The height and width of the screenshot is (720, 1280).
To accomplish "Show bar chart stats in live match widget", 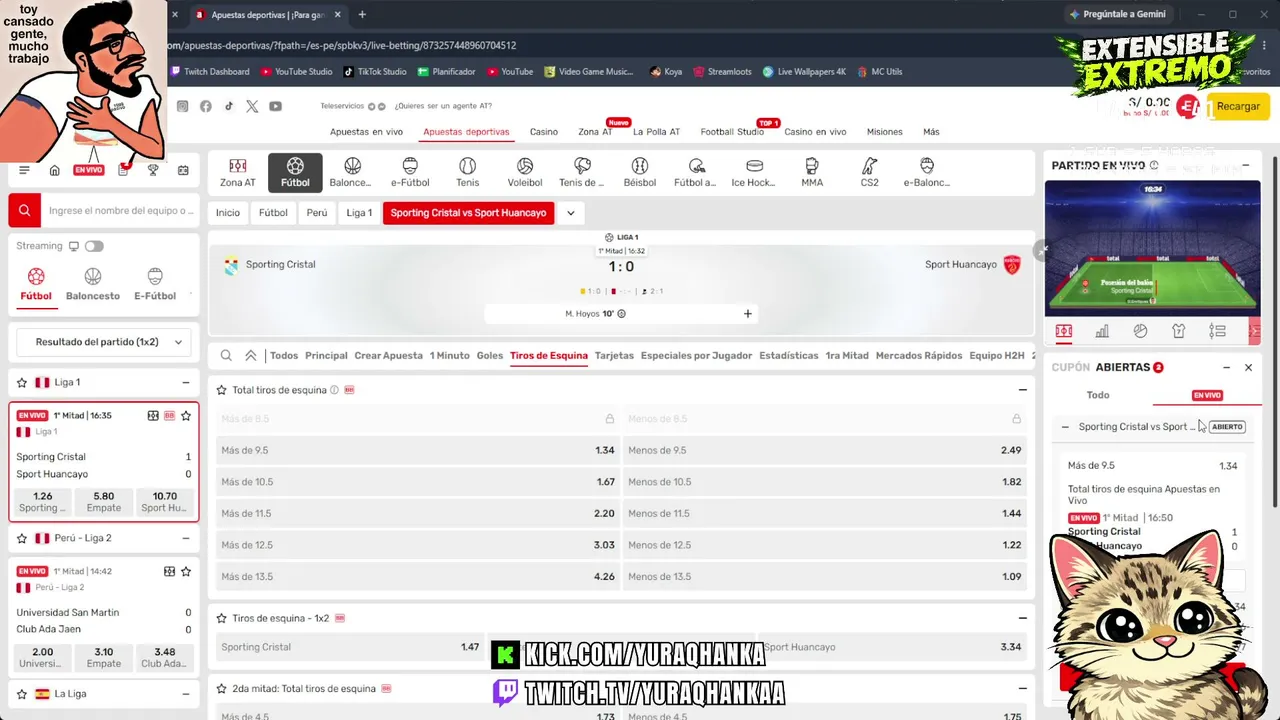I will click(1102, 331).
